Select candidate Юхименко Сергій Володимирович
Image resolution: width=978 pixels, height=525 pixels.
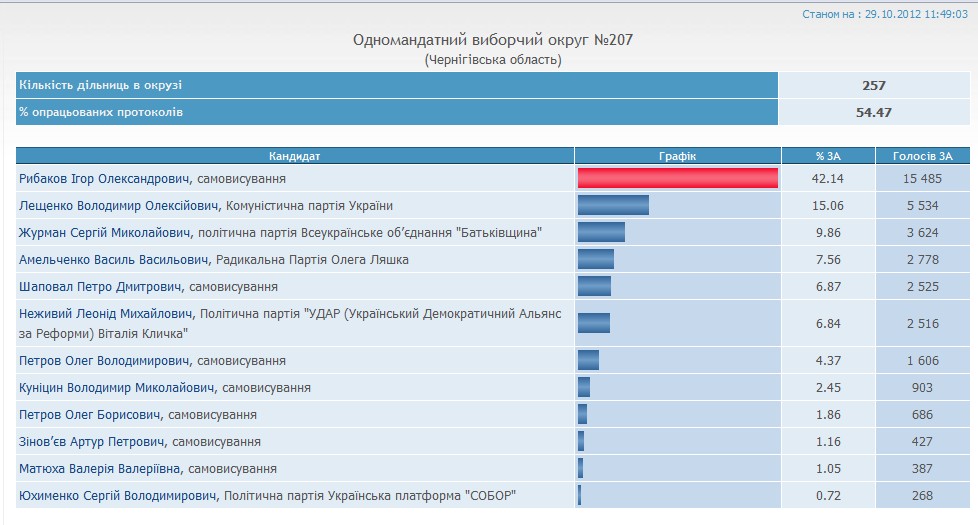[x=118, y=496]
